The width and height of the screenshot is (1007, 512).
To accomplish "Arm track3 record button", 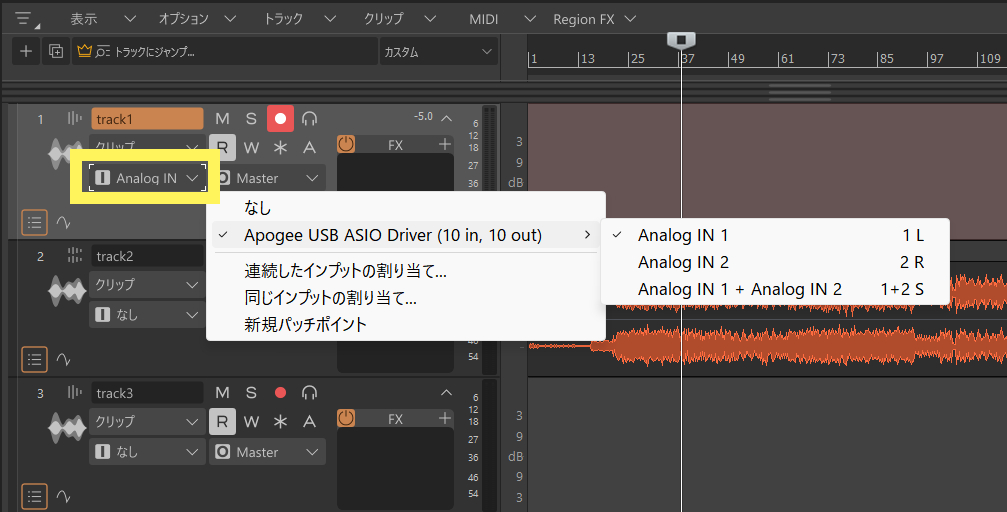I will [x=280, y=393].
